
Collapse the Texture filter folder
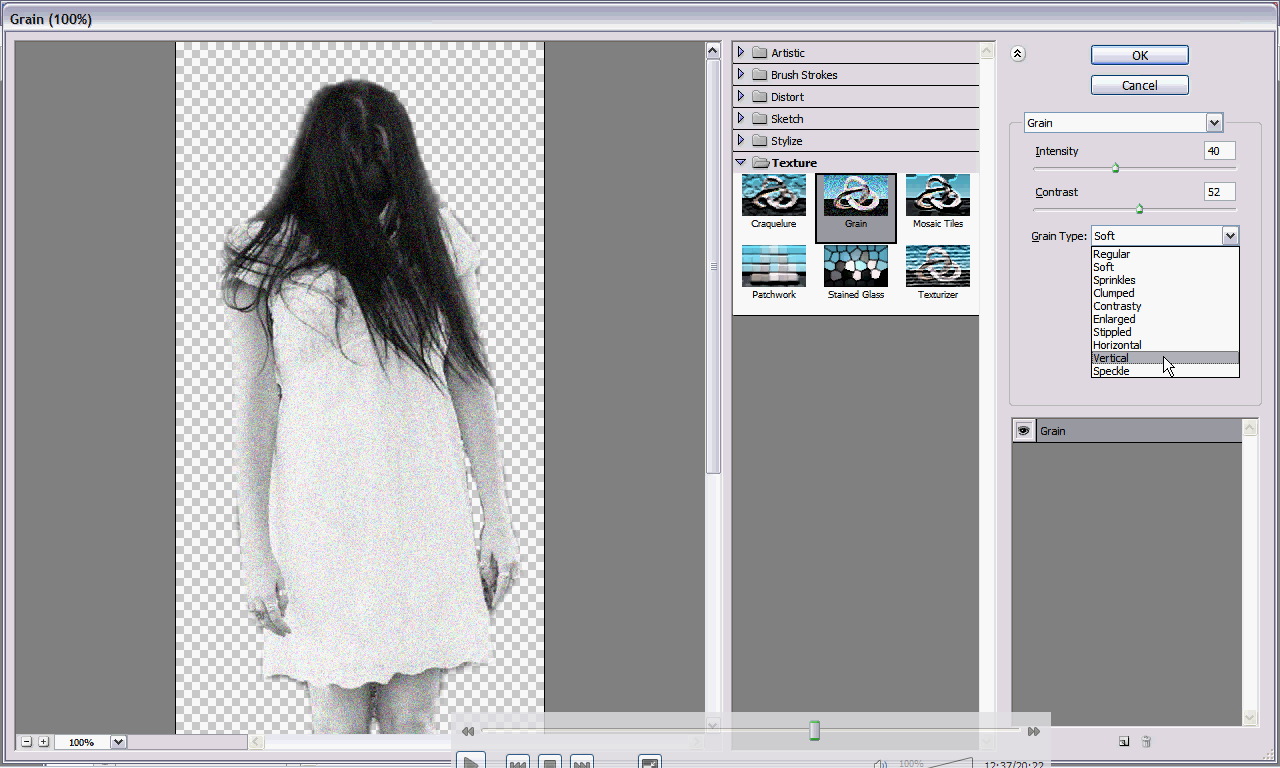pos(741,163)
